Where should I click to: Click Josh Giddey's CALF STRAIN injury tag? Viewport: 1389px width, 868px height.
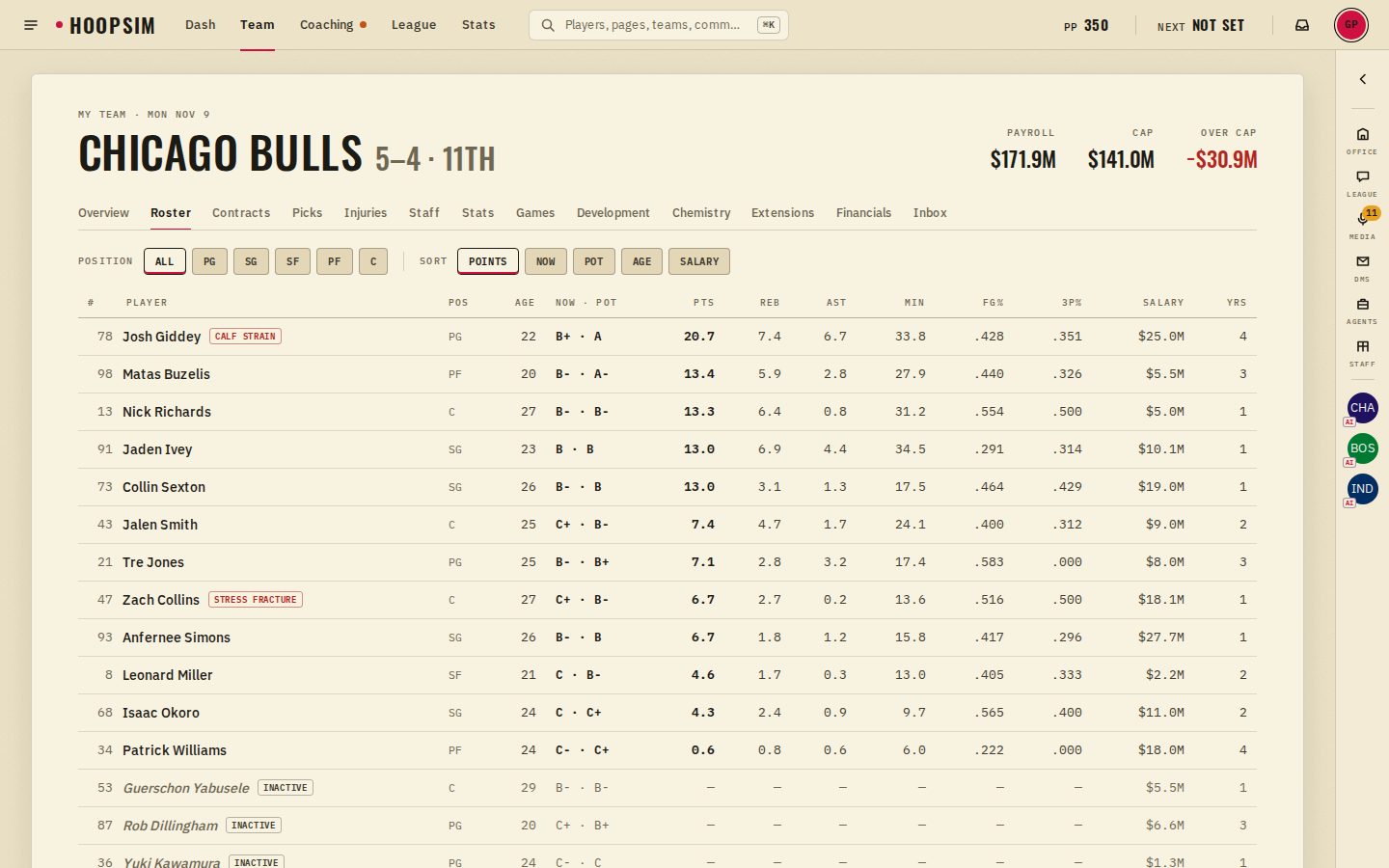click(x=246, y=337)
